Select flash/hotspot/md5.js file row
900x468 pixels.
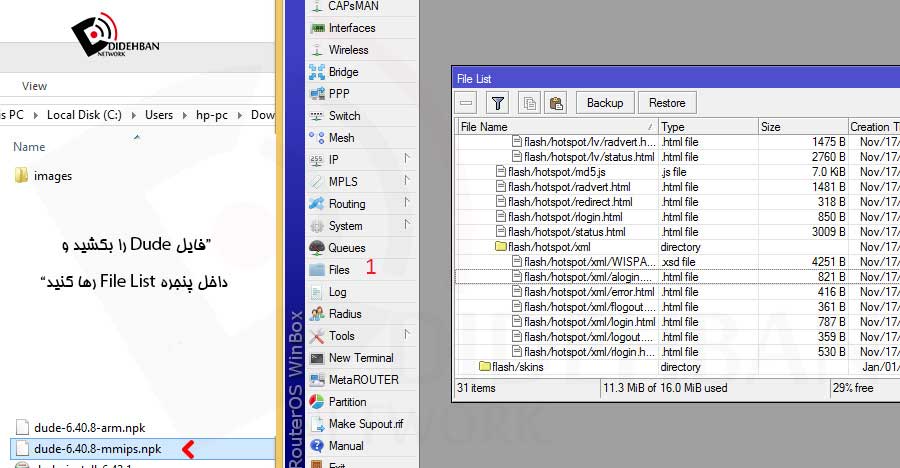click(x=677, y=172)
